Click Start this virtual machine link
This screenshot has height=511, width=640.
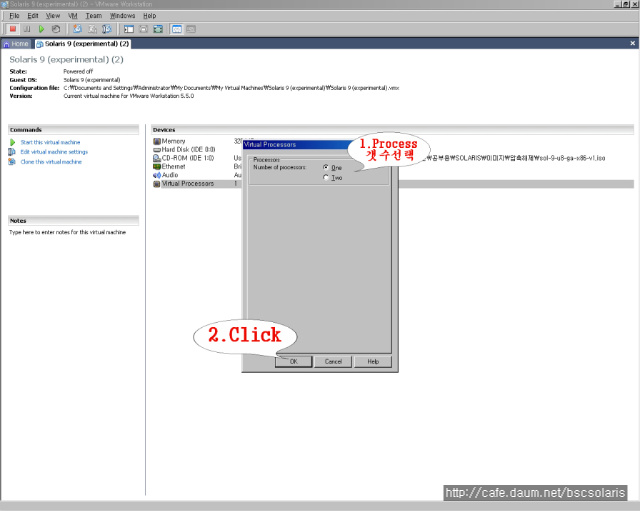point(50,142)
